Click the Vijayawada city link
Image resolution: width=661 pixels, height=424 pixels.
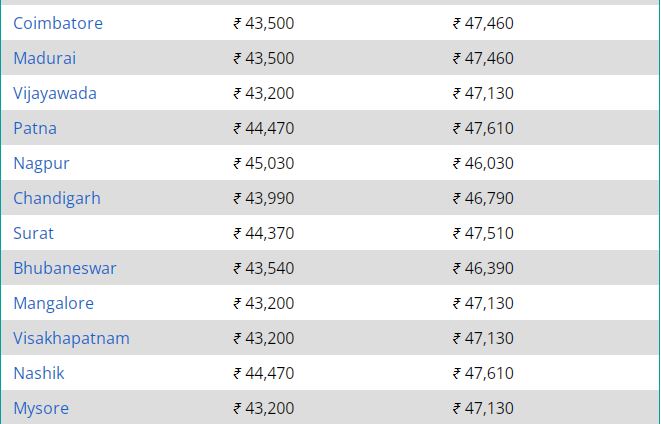click(x=55, y=93)
